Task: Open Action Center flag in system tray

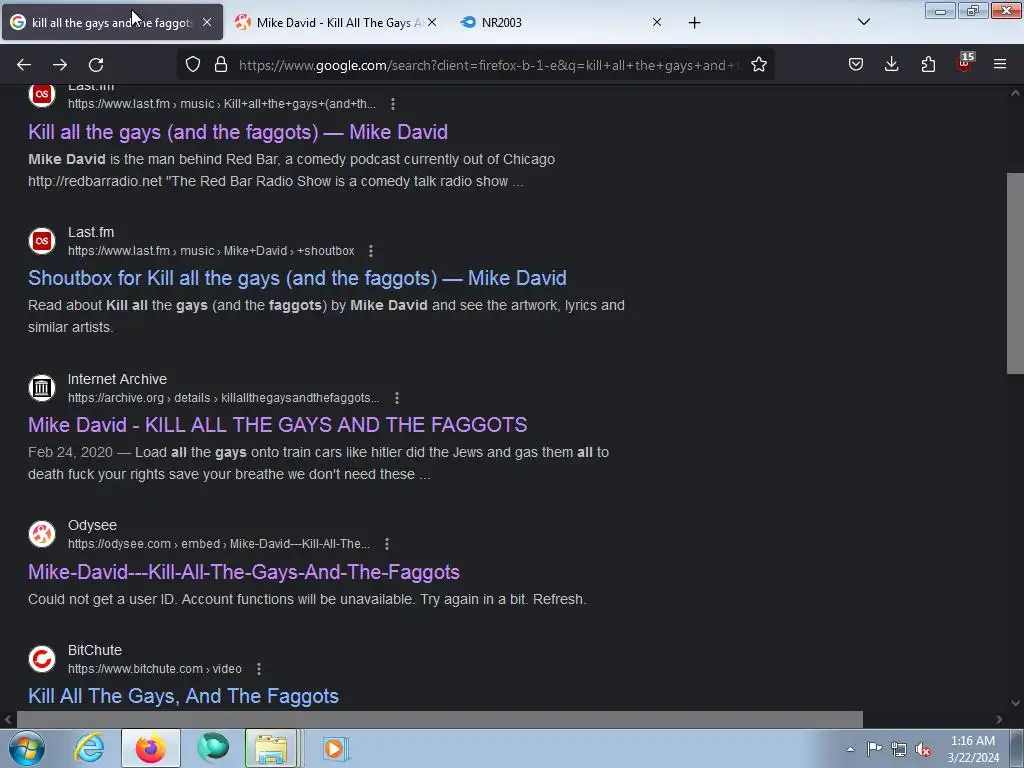Action: [874, 748]
